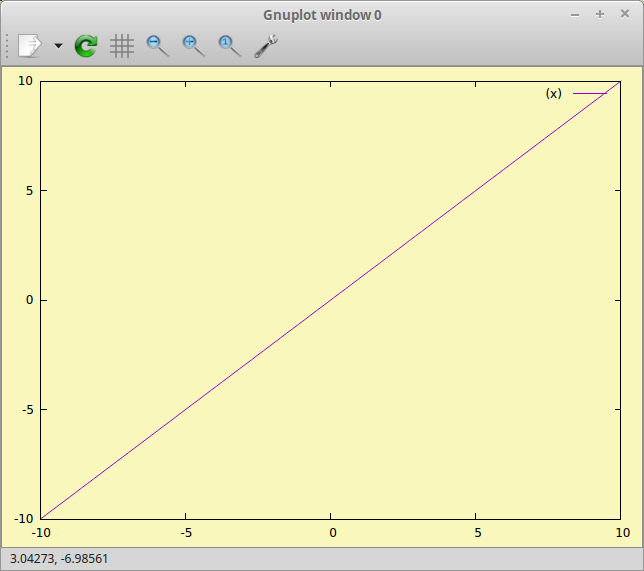The width and height of the screenshot is (644, 571).
Task: Click the -5 label on the x-axis
Action: click(x=186, y=532)
